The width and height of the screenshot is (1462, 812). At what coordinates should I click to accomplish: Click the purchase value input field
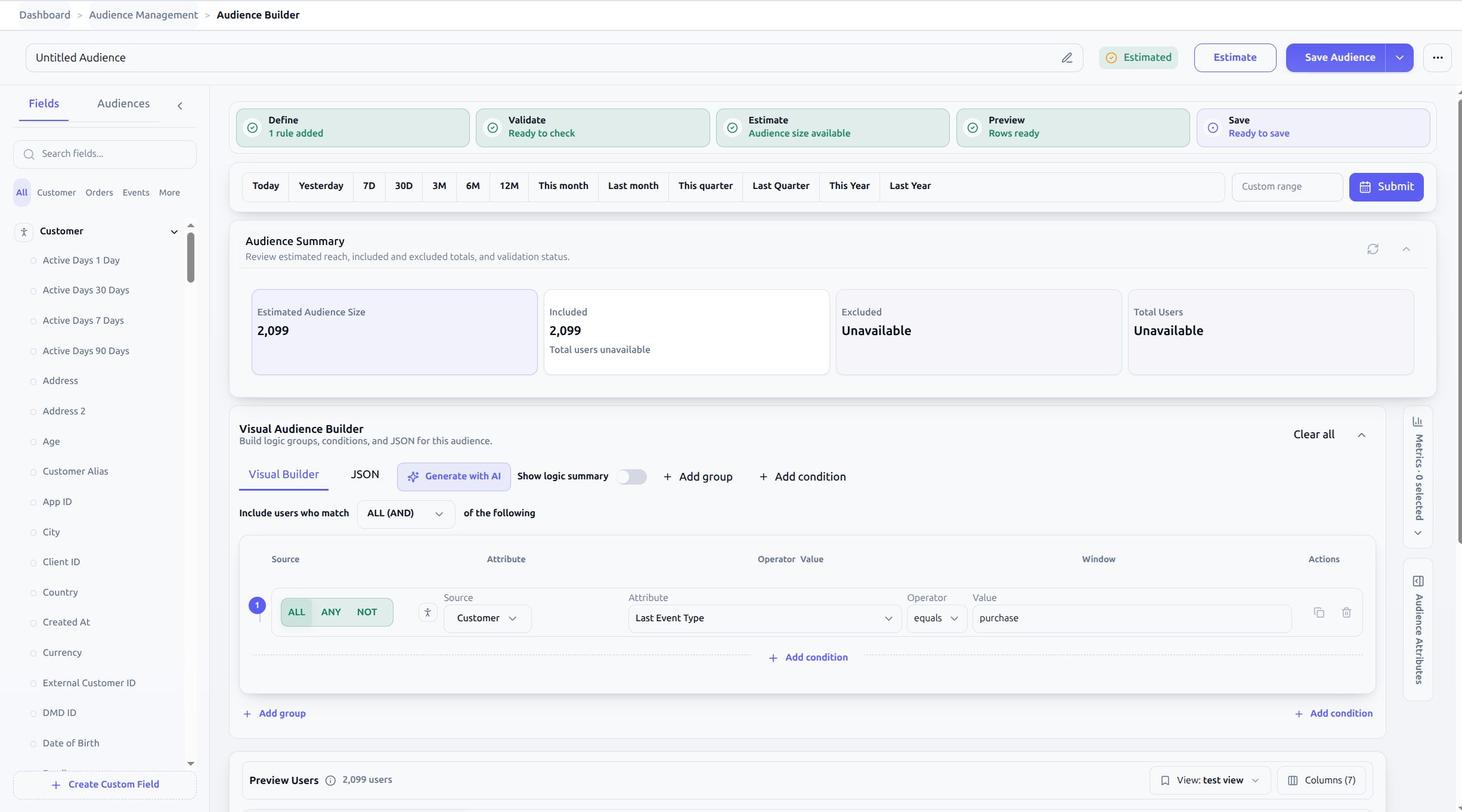point(1132,618)
